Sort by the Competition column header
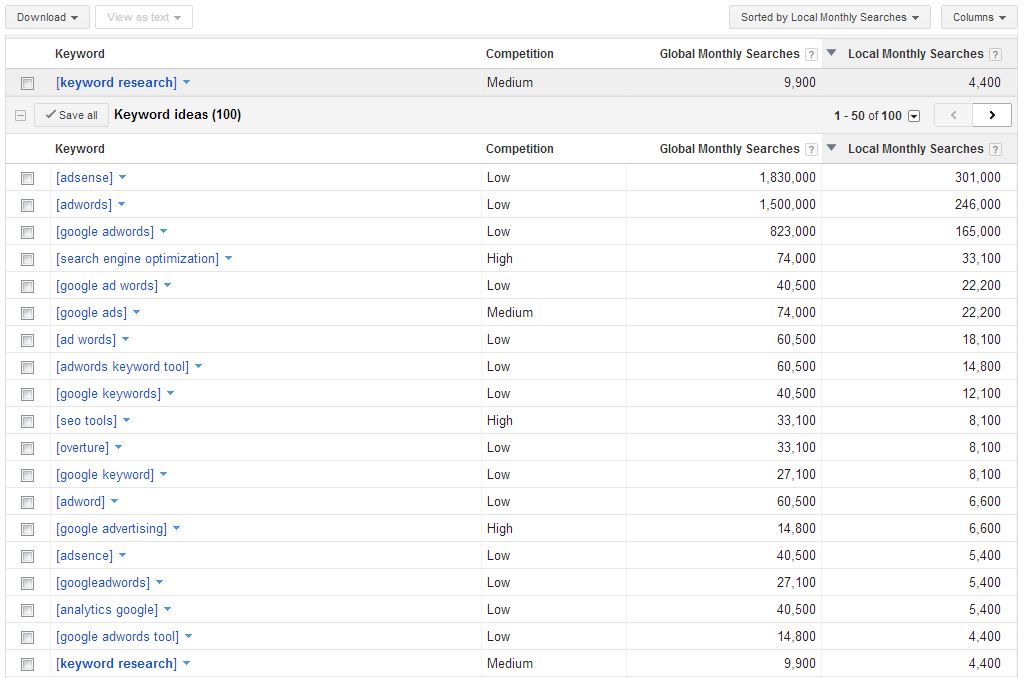Viewport: 1024px width, 678px height. coord(519,149)
